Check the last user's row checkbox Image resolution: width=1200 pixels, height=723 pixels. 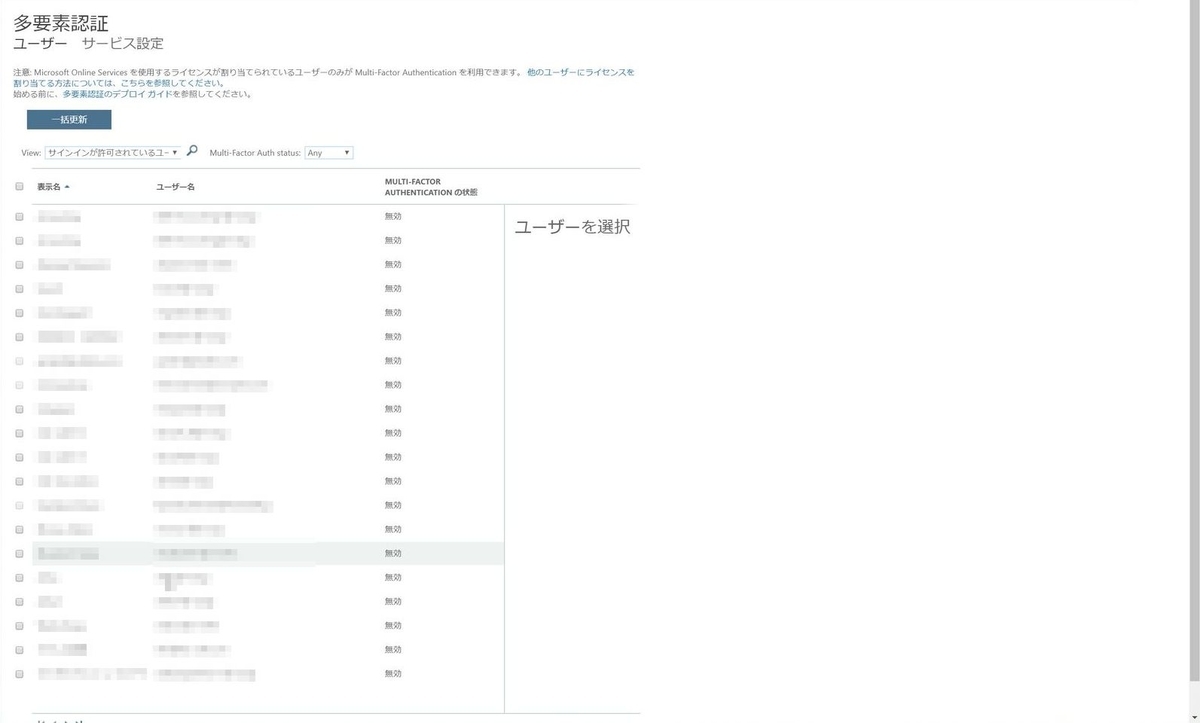(x=18, y=672)
